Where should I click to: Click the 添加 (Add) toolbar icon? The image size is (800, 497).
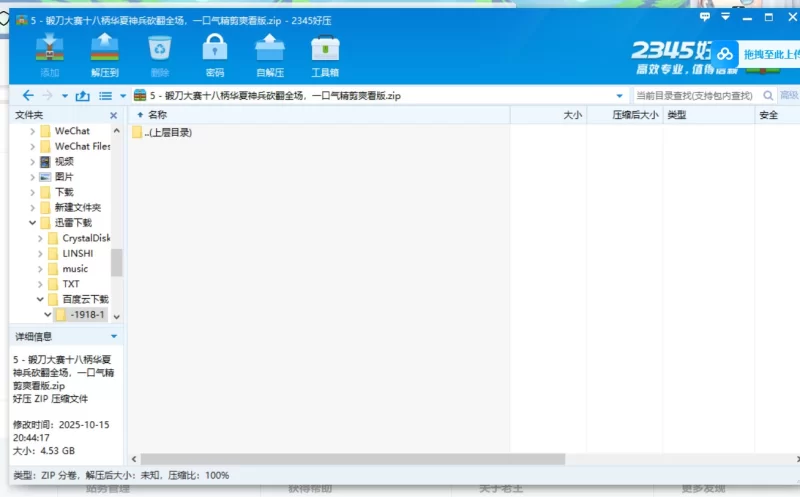(49, 54)
